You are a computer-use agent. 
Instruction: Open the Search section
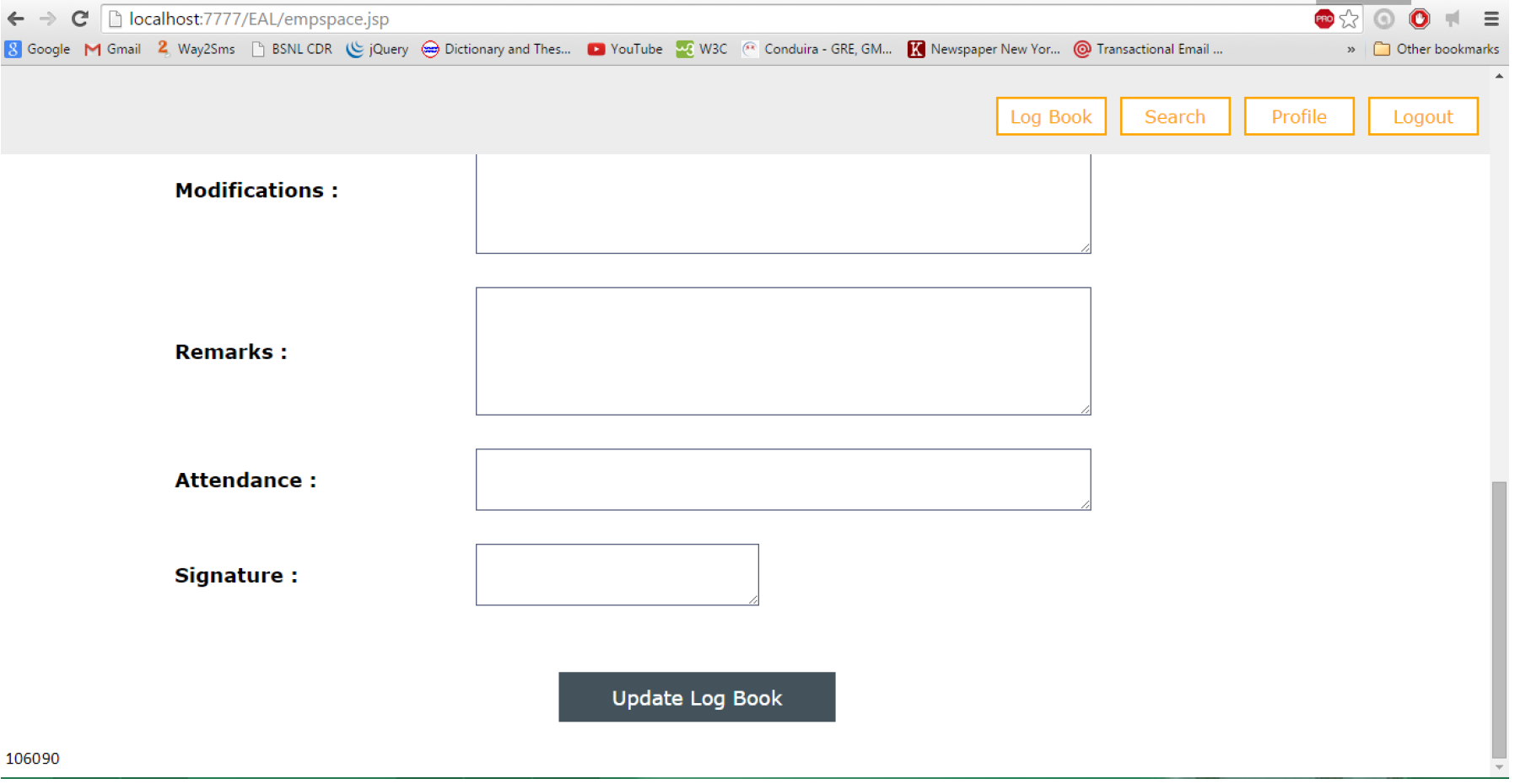click(1174, 116)
